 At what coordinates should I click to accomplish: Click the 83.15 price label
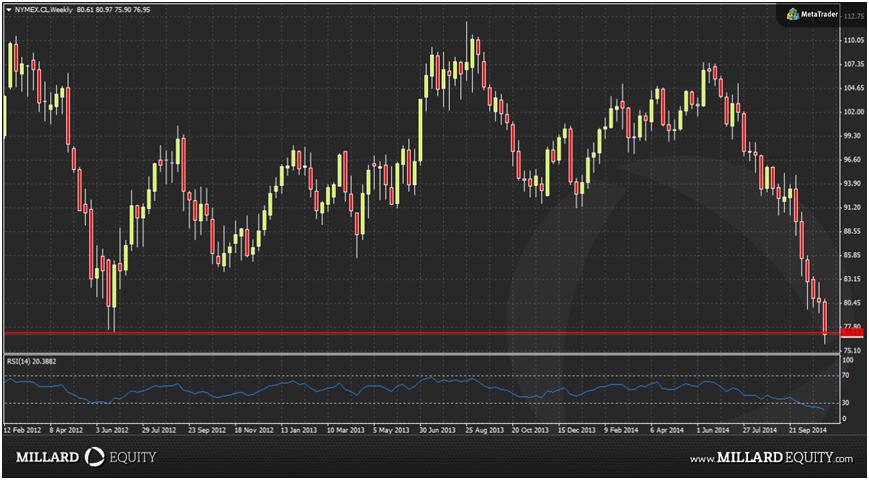click(852, 279)
